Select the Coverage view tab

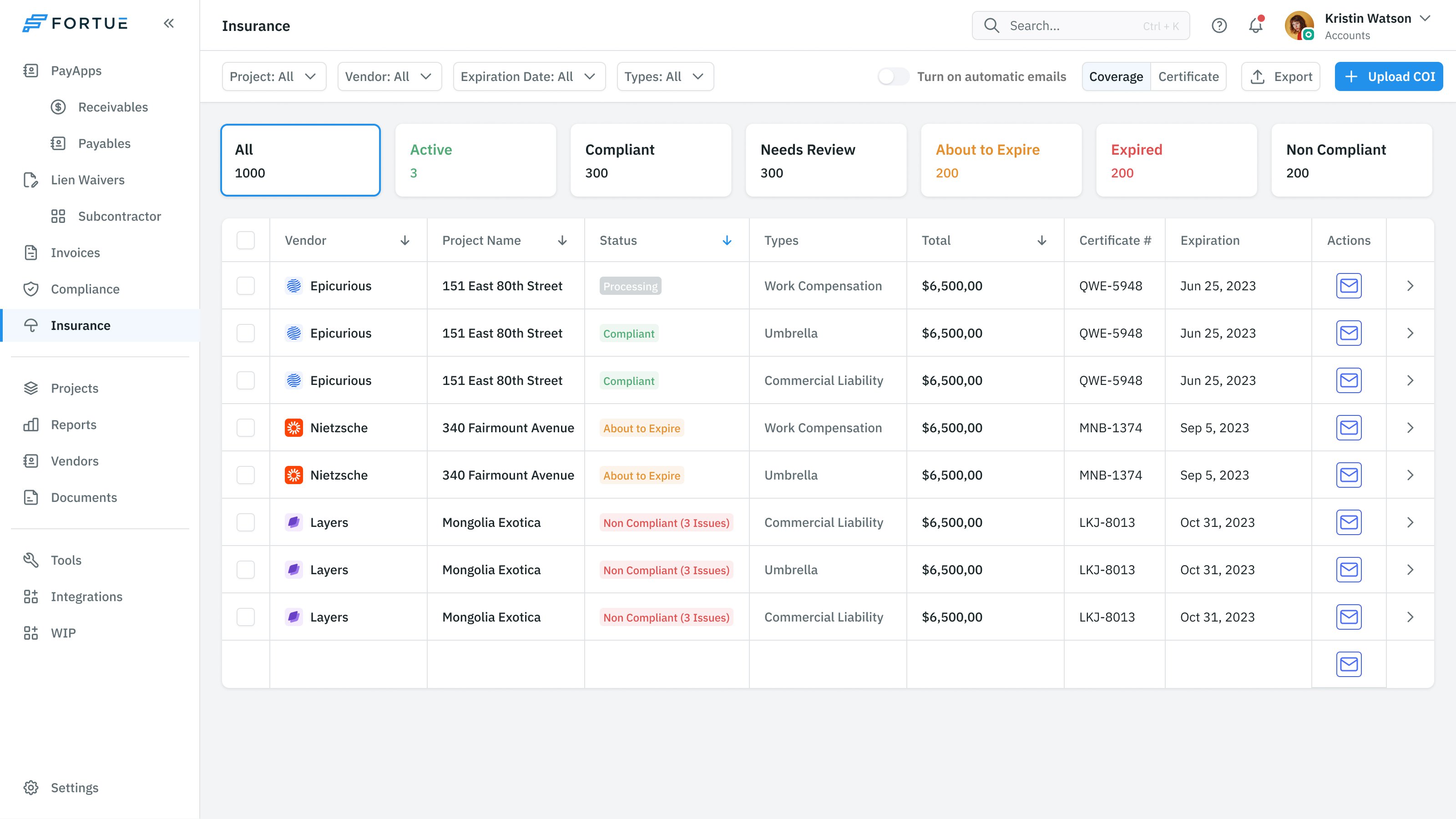click(1116, 76)
